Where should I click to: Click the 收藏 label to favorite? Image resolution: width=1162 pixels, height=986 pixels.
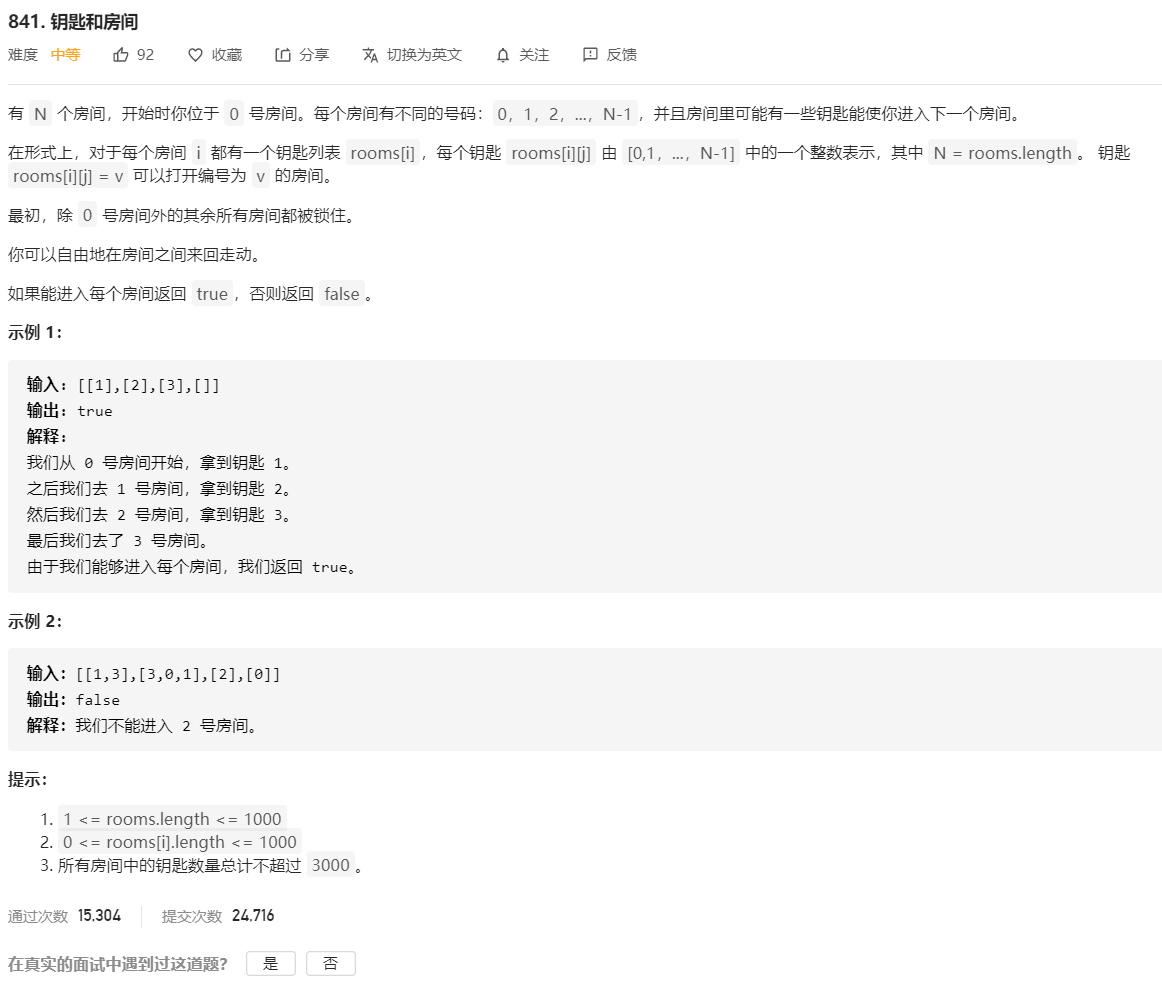[227, 55]
